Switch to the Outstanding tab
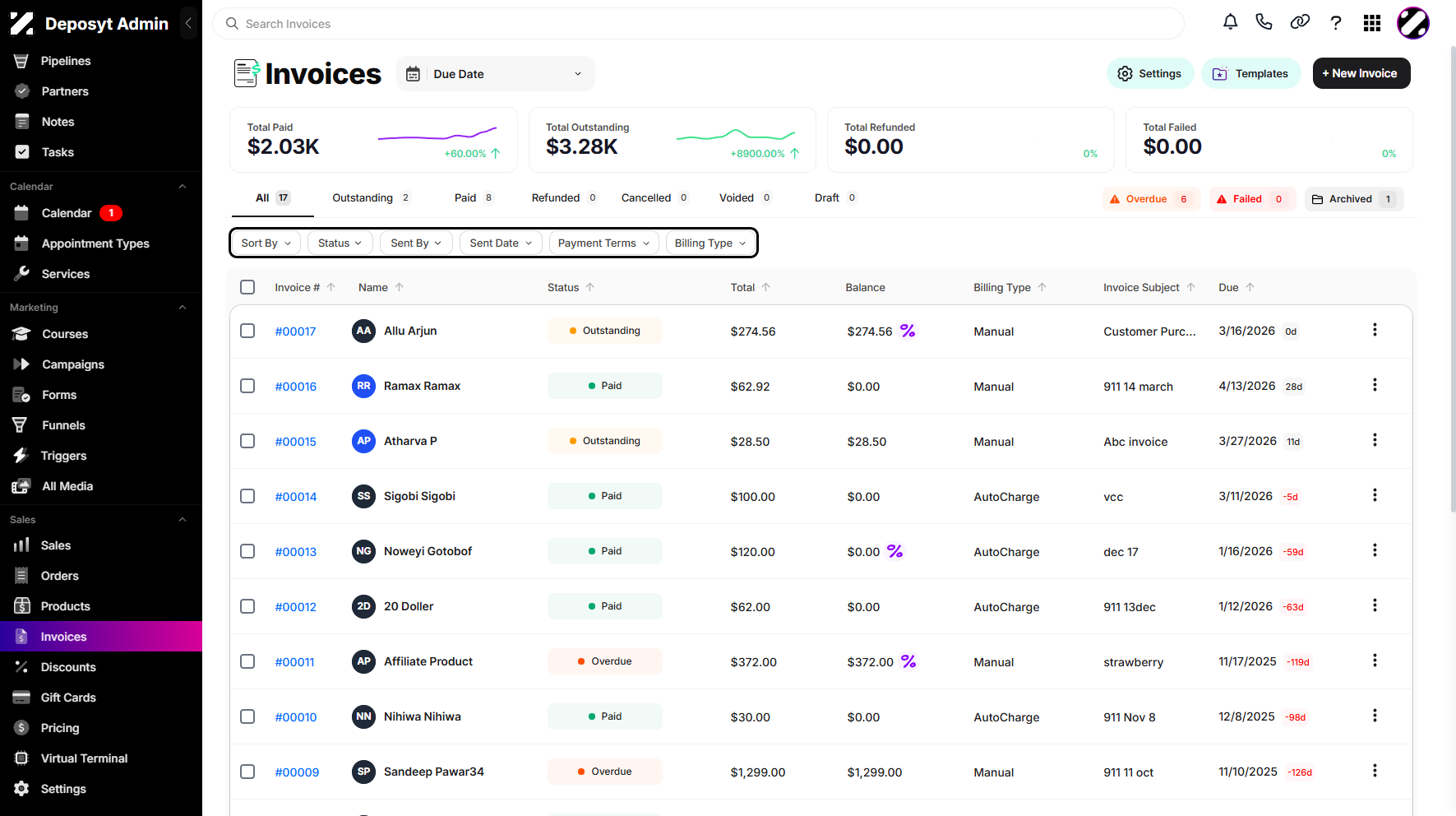1456x816 pixels. click(x=372, y=197)
